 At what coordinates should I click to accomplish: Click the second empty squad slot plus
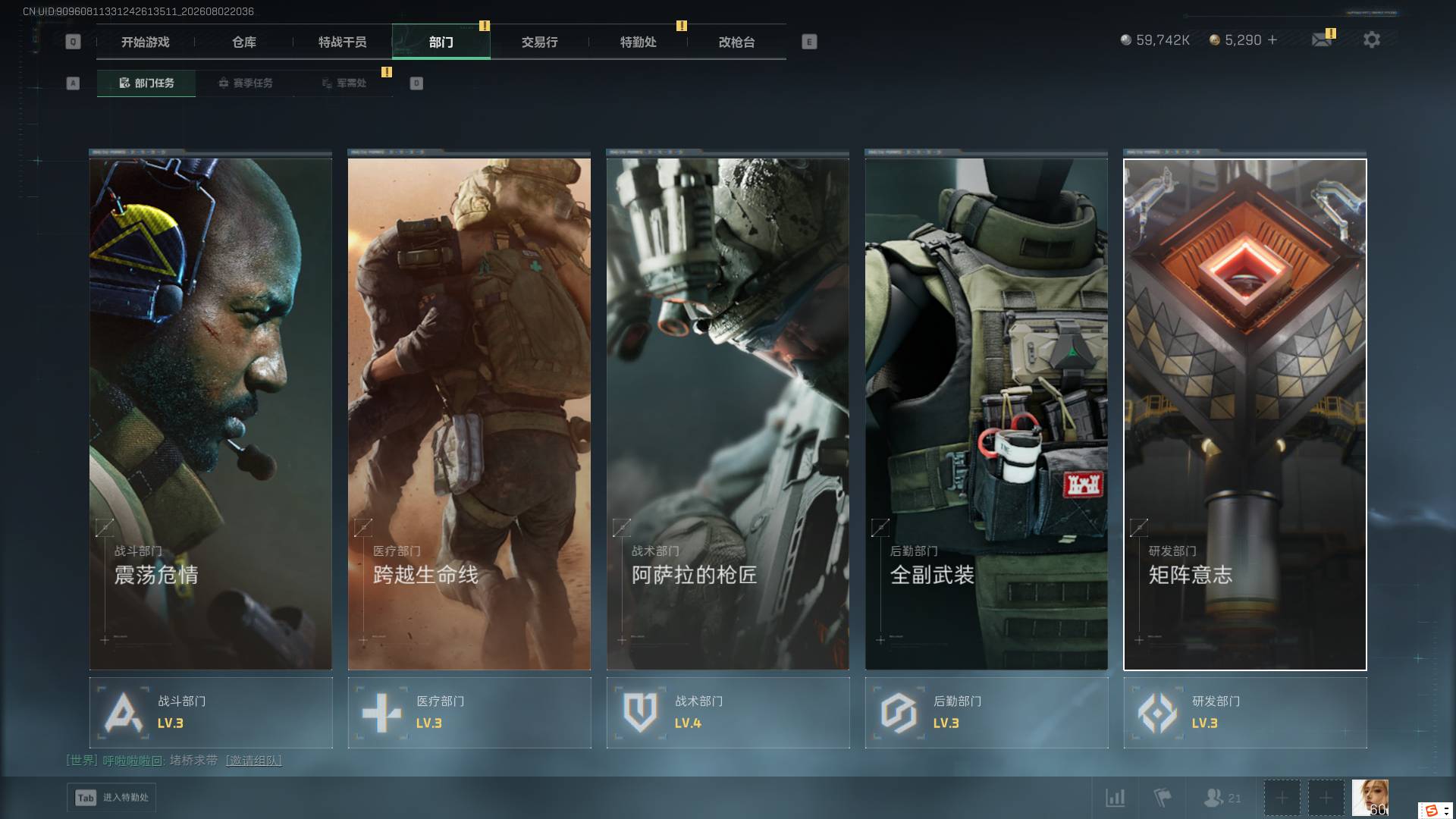pos(1326,798)
